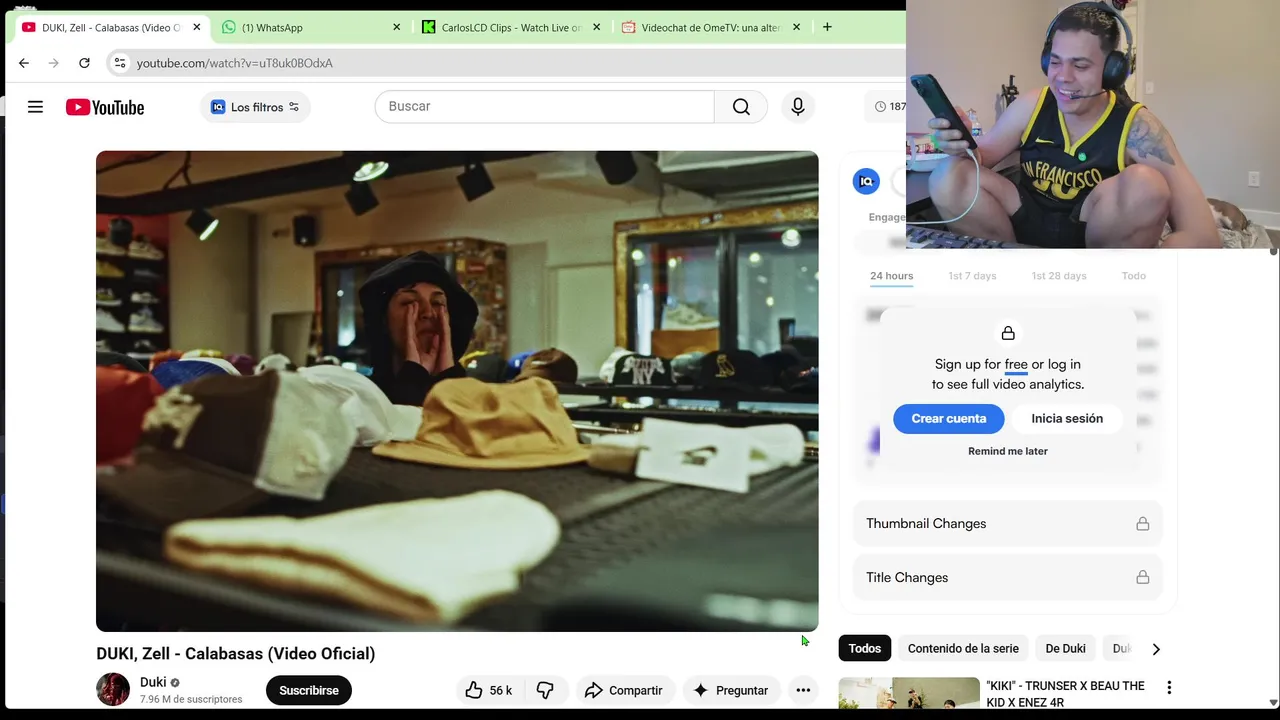Advance the chip row with right chevron

coord(1156,649)
